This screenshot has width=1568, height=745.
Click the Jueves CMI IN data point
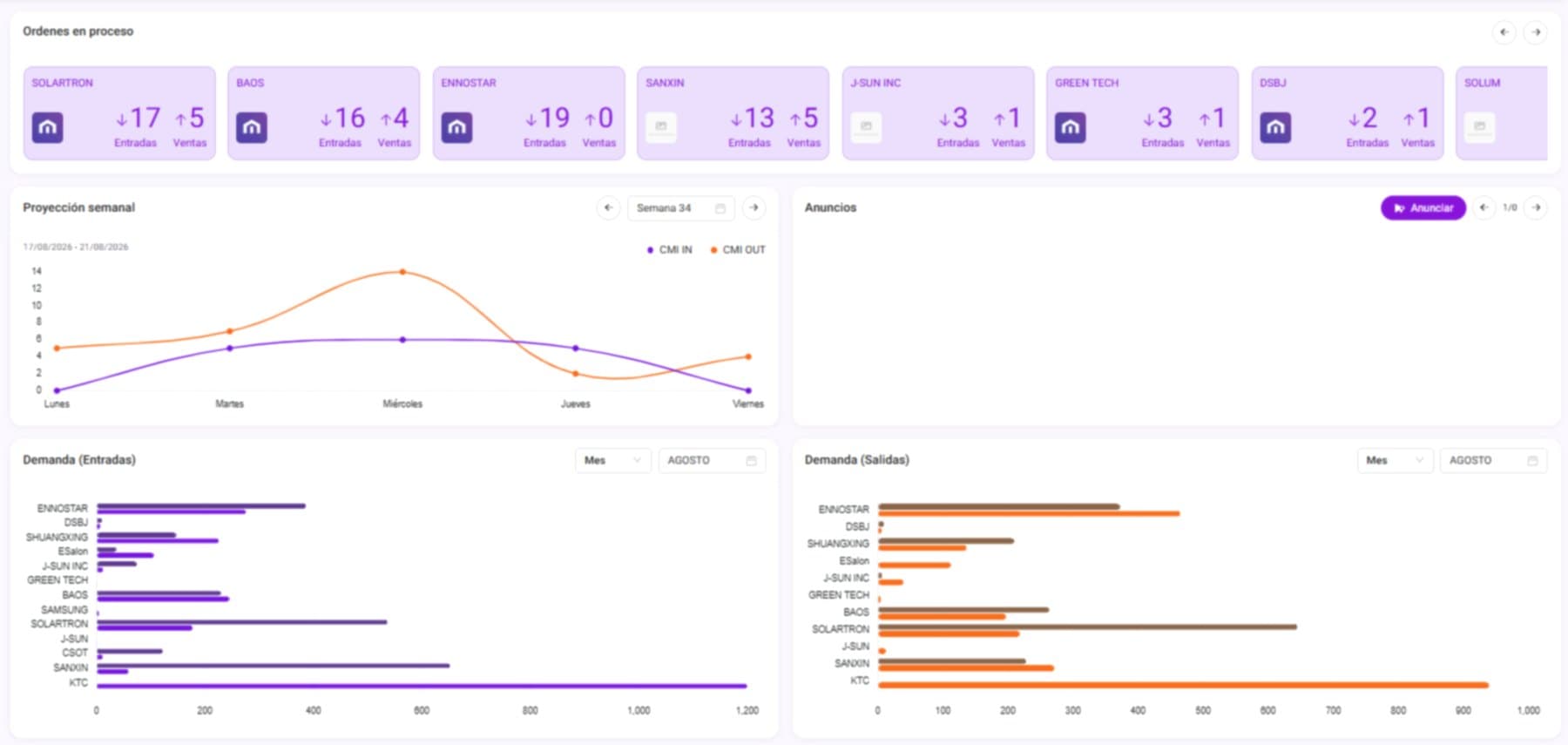click(575, 349)
